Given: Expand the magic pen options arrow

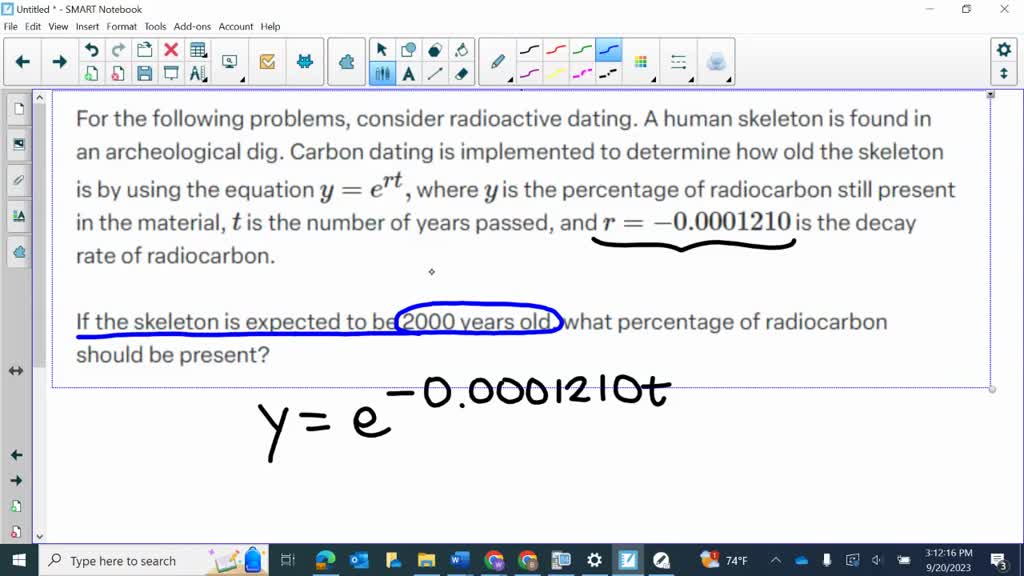Looking at the screenshot, I should (729, 78).
